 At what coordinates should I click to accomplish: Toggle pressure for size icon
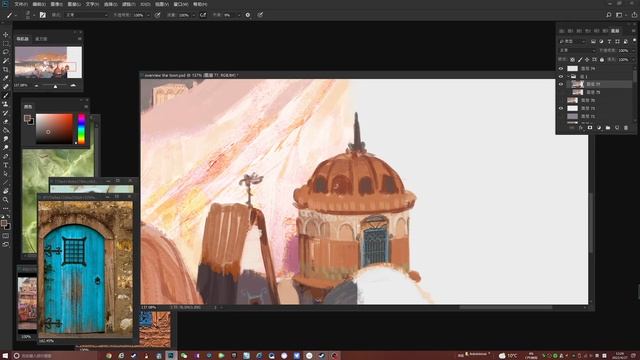[260, 15]
